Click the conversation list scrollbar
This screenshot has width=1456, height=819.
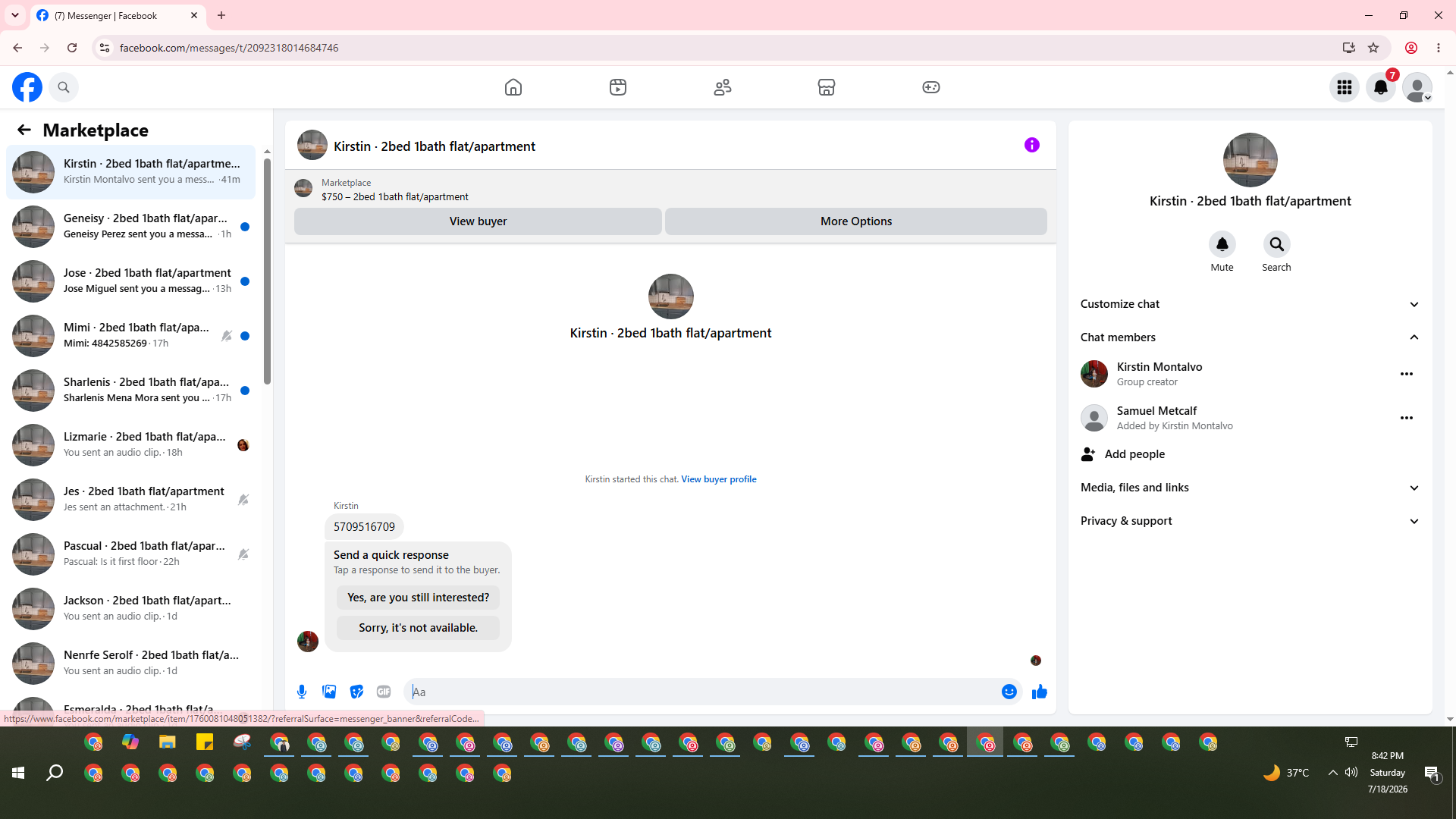[x=267, y=271]
